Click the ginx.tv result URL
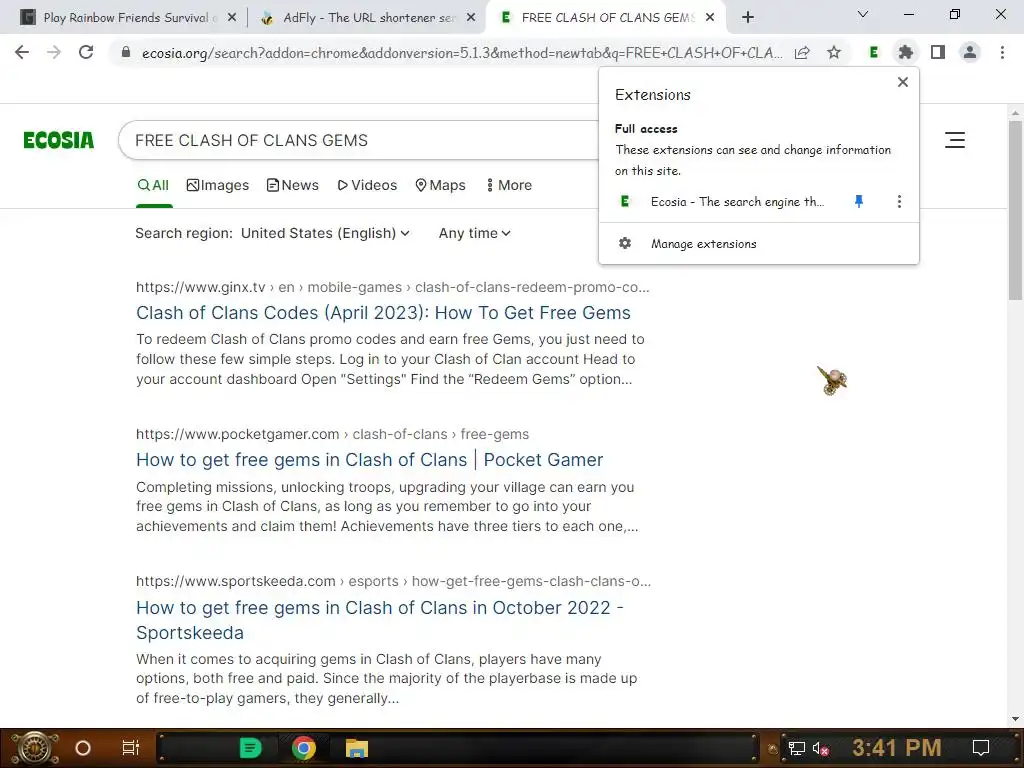 click(392, 287)
